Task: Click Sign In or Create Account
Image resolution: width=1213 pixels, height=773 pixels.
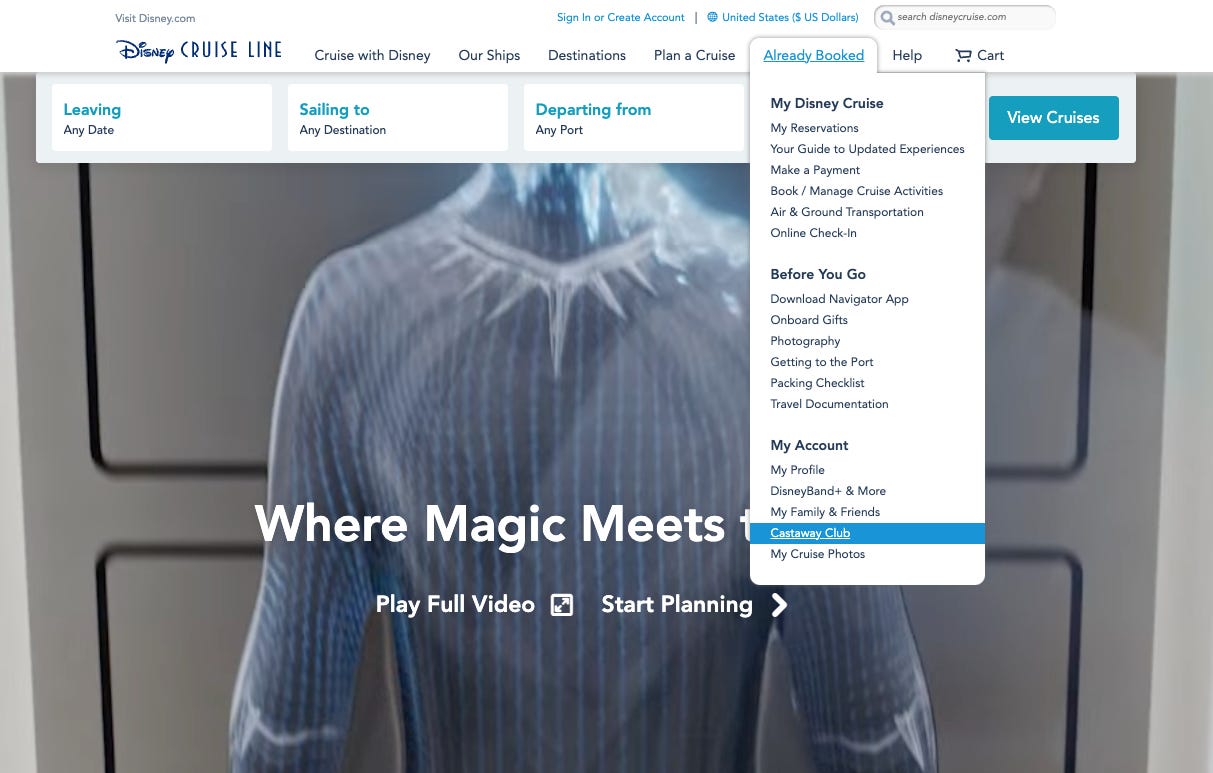Action: coord(621,17)
